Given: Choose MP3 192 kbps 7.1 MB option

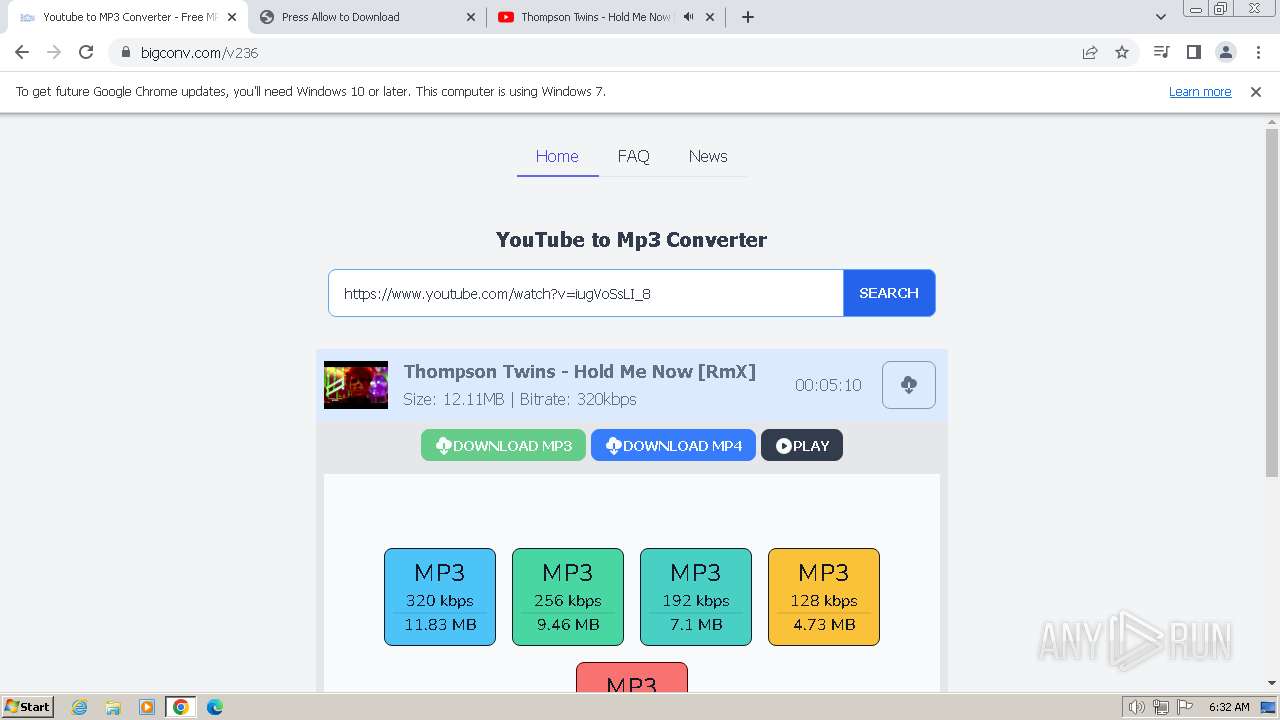Looking at the screenshot, I should (x=696, y=597).
